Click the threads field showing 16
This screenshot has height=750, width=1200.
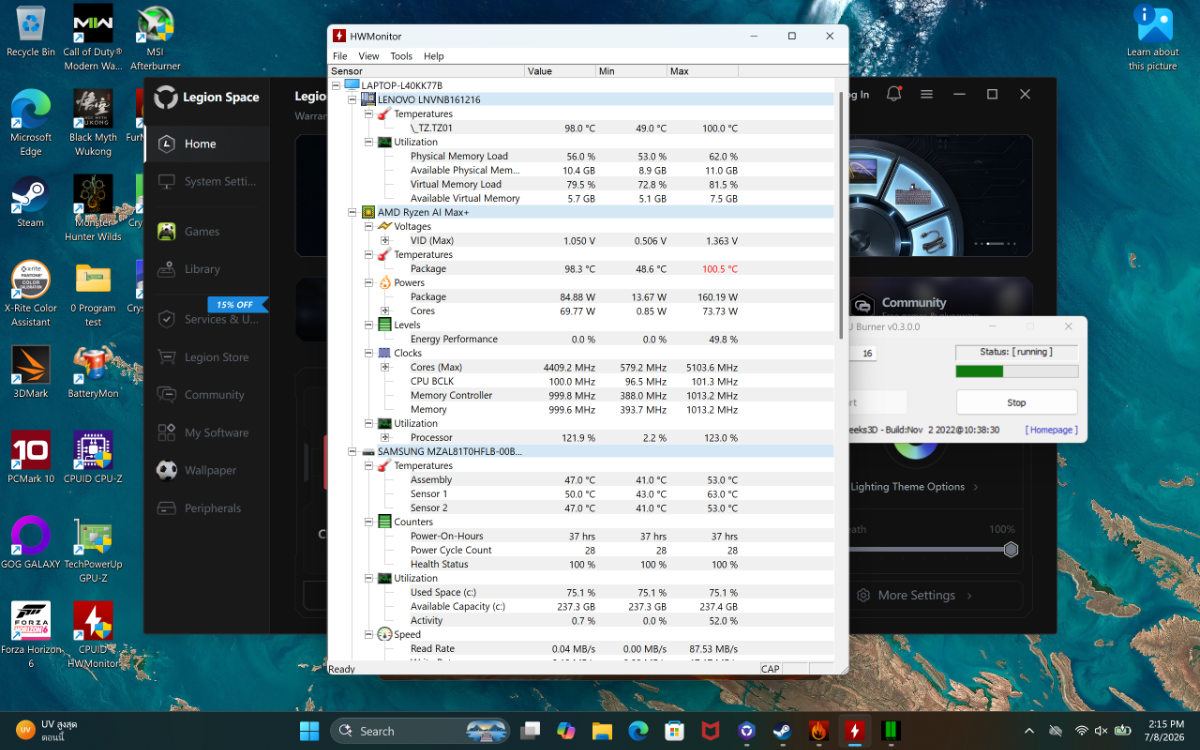tap(862, 353)
